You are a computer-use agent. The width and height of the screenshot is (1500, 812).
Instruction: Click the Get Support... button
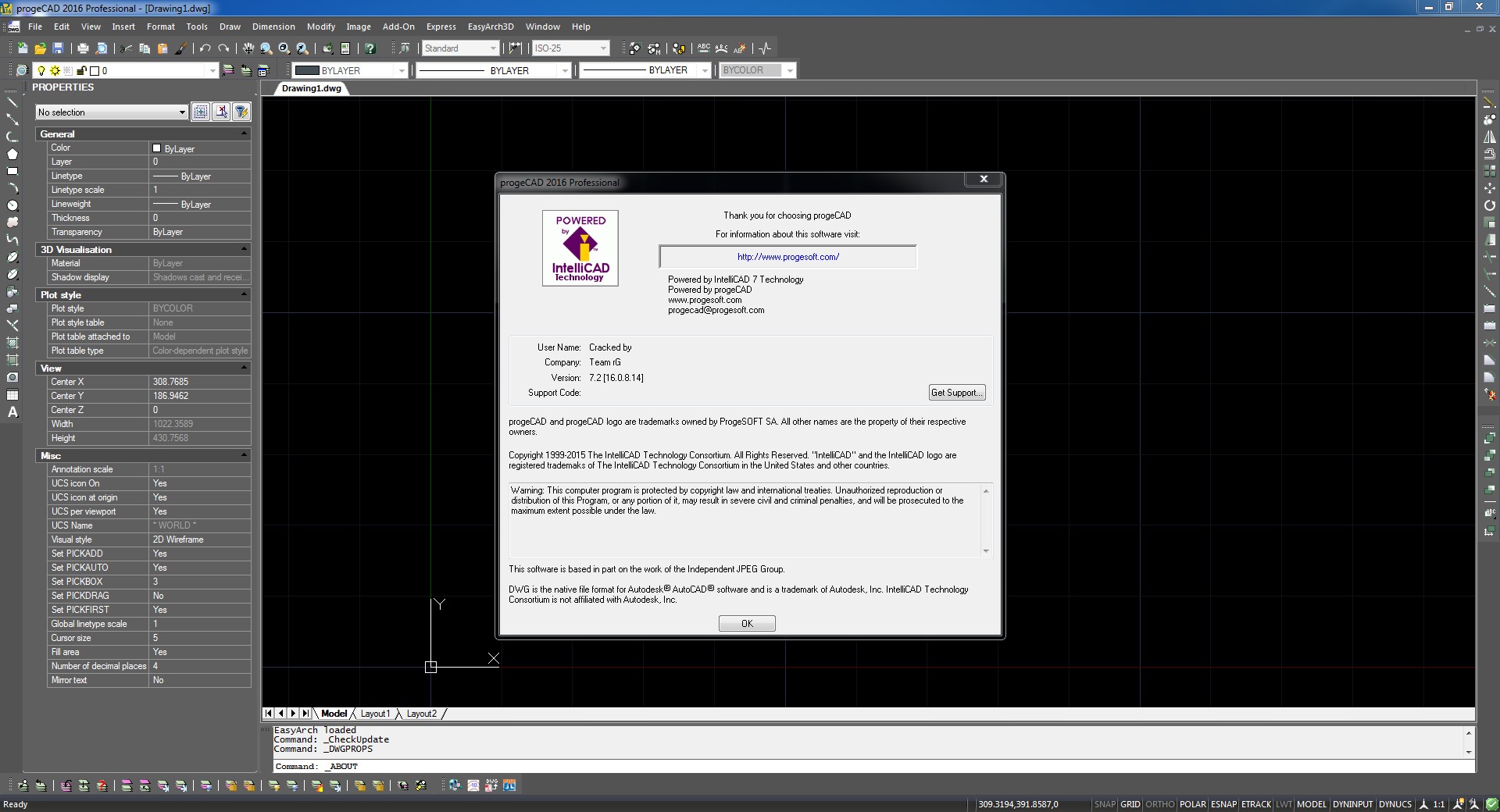click(957, 393)
